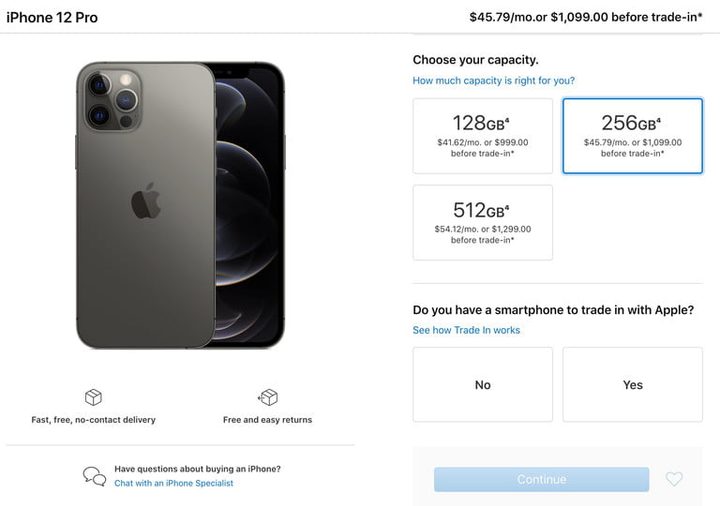
Task: Click the heart favorite icon
Action: coord(674,479)
